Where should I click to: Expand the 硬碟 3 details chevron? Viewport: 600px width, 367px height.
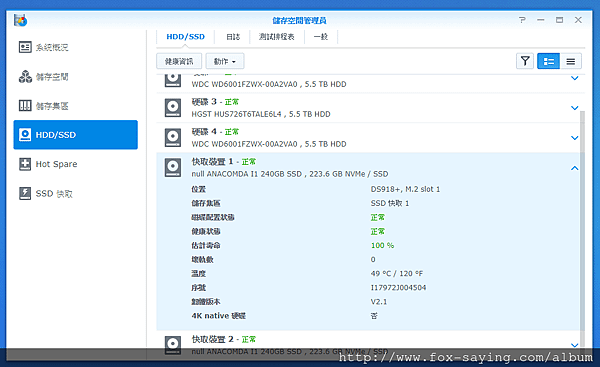coord(574,108)
